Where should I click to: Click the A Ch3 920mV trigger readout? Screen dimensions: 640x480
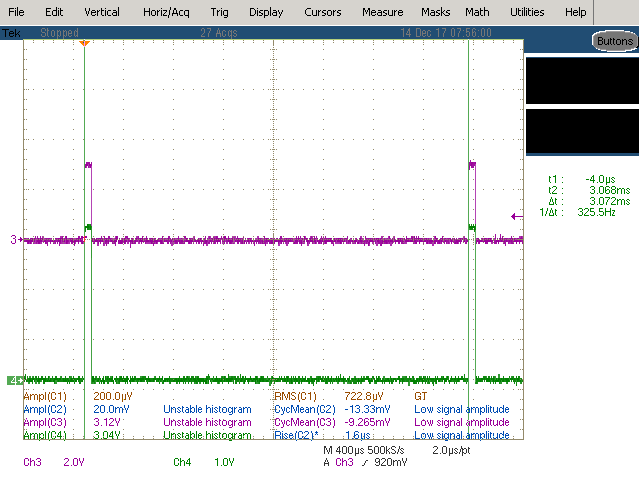365,462
